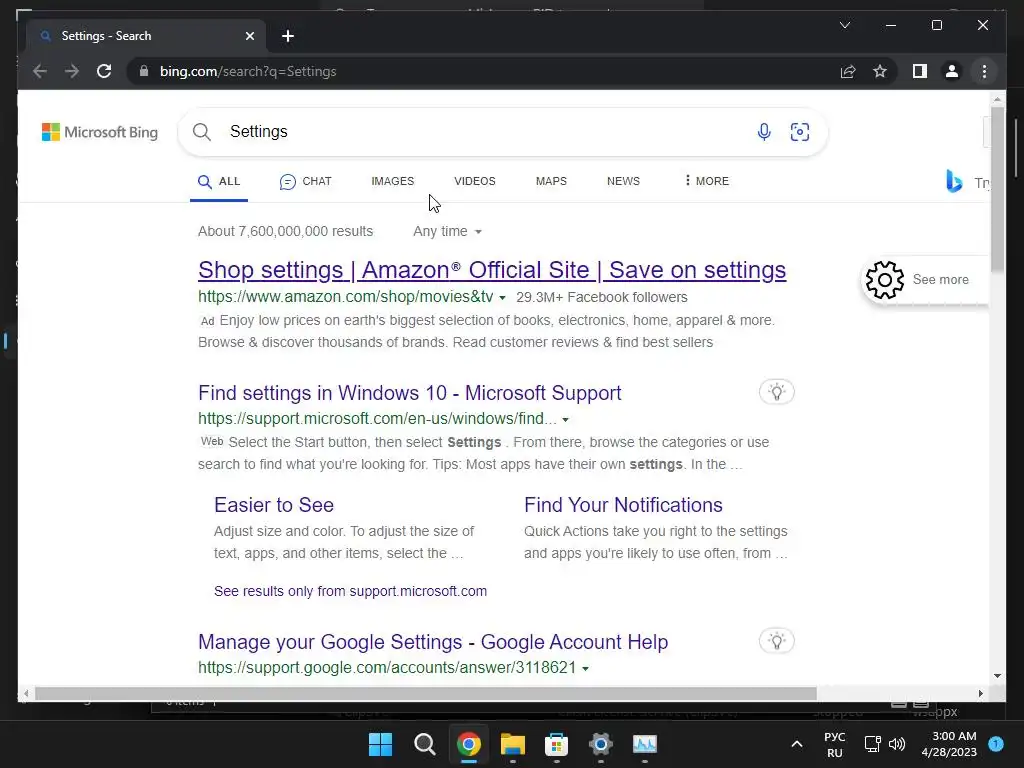Expand arrow next to support.google.com URL
This screenshot has width=1024, height=768.
tap(585, 668)
